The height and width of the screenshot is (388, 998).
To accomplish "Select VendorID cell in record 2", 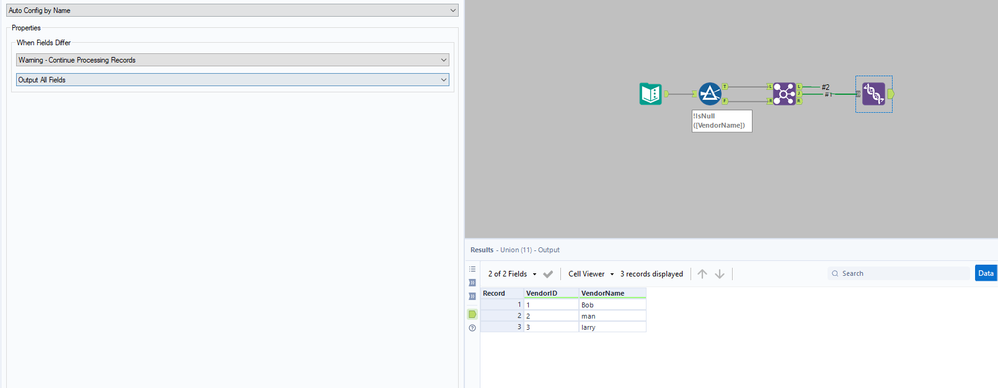I will click(x=551, y=315).
